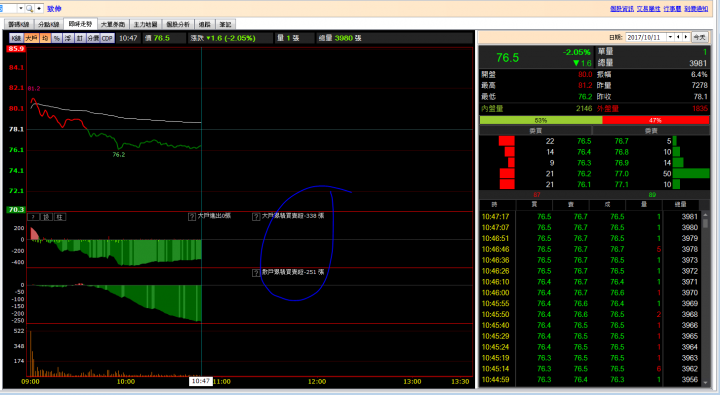The image size is (720, 395).
Task: Click help icon beside 散戶累積買賣超-251張
Action: coord(256,273)
